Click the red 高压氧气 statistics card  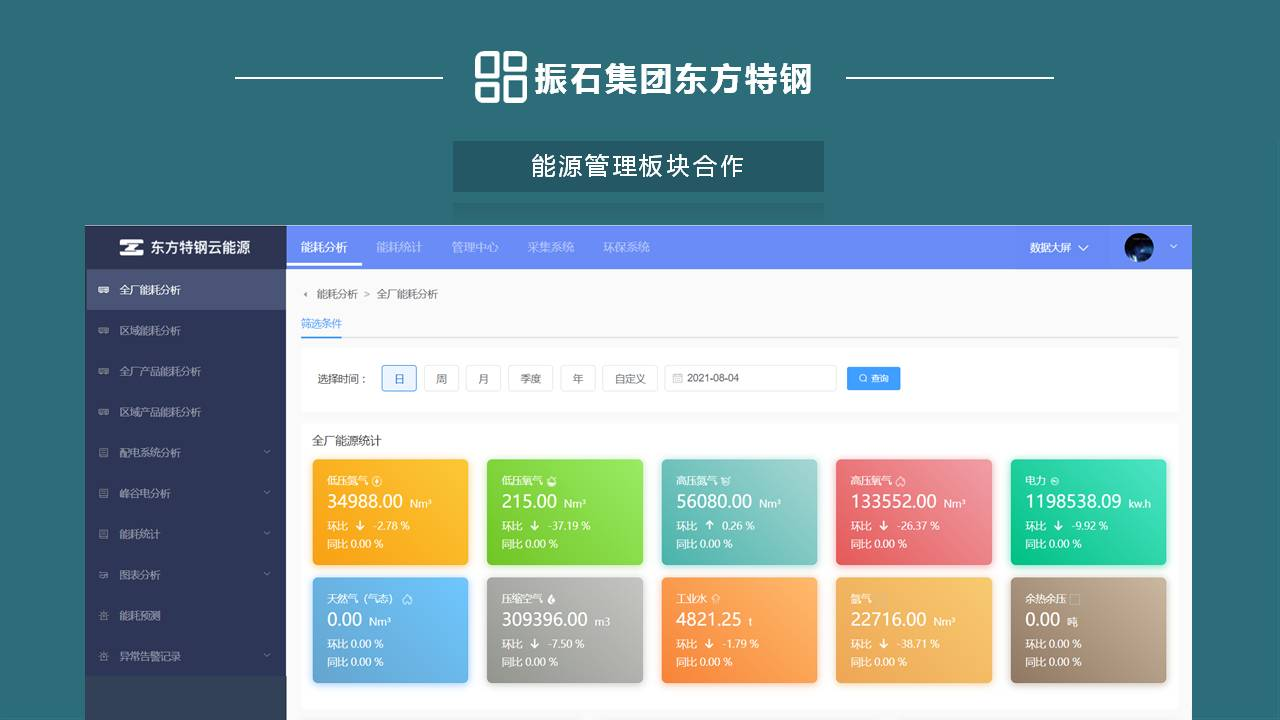tap(913, 512)
